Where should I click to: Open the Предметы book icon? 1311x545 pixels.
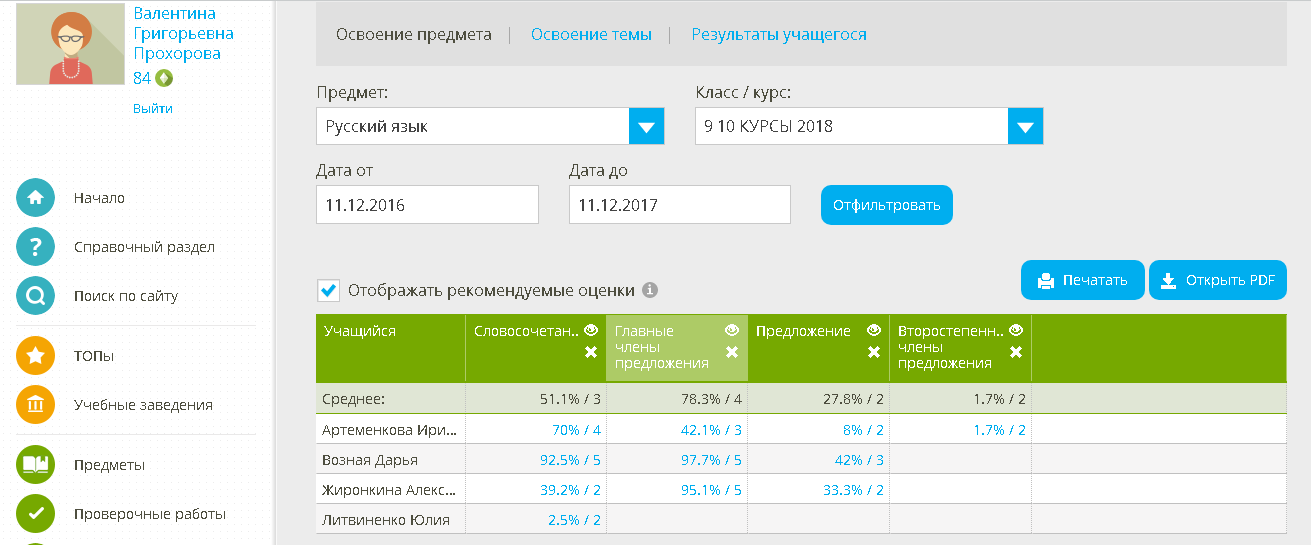point(35,464)
